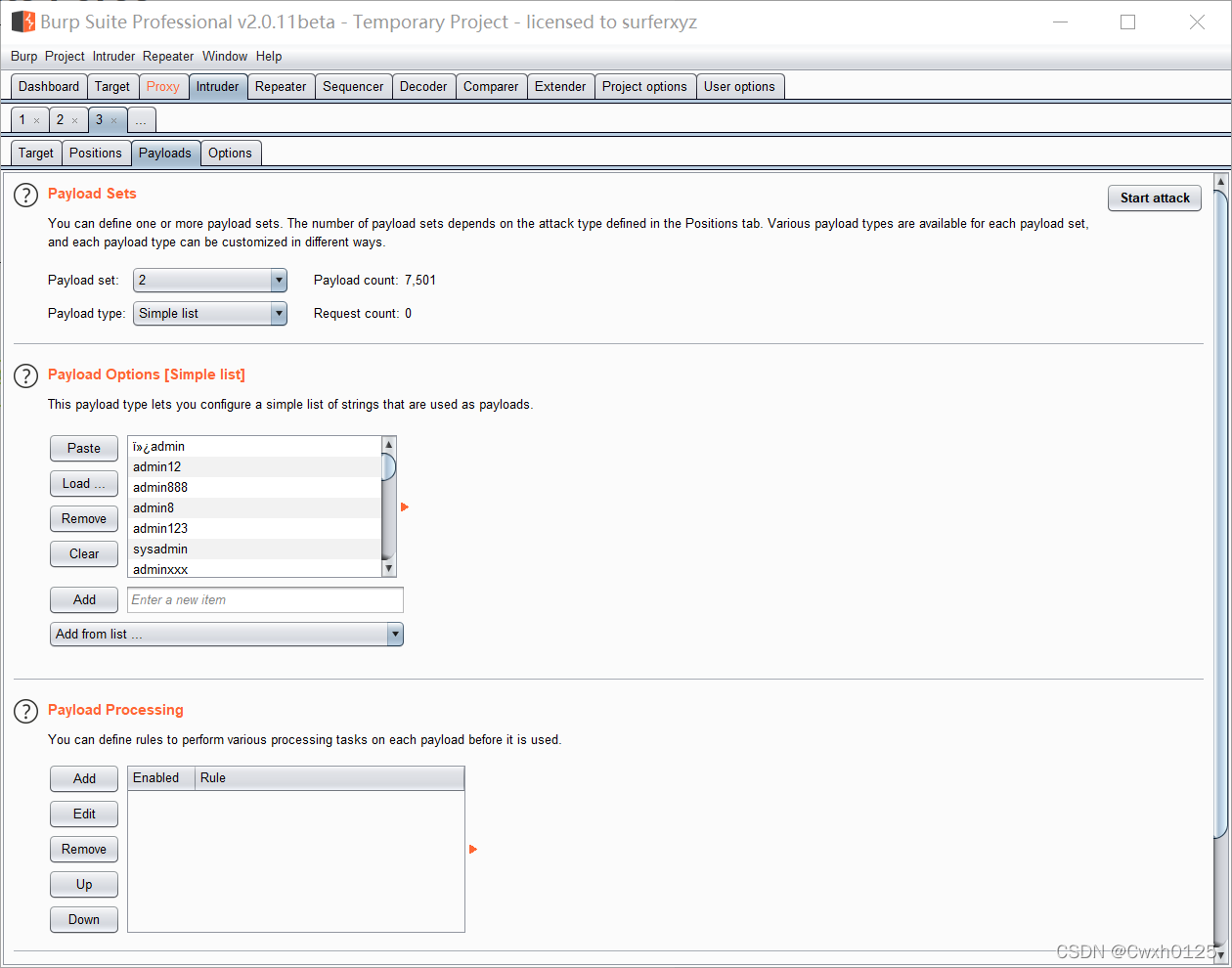Viewport: 1232px width, 968px height.
Task: Switch to the Project options tab
Action: [644, 87]
